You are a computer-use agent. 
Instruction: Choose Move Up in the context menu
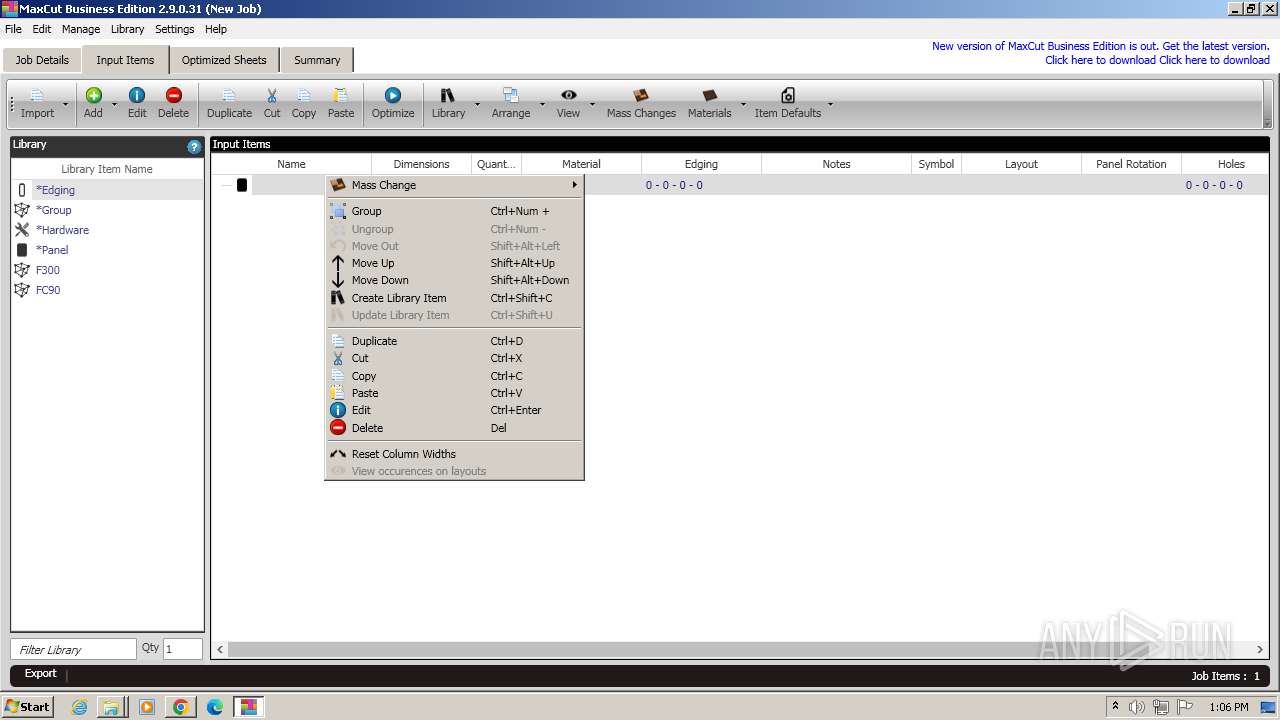455,263
